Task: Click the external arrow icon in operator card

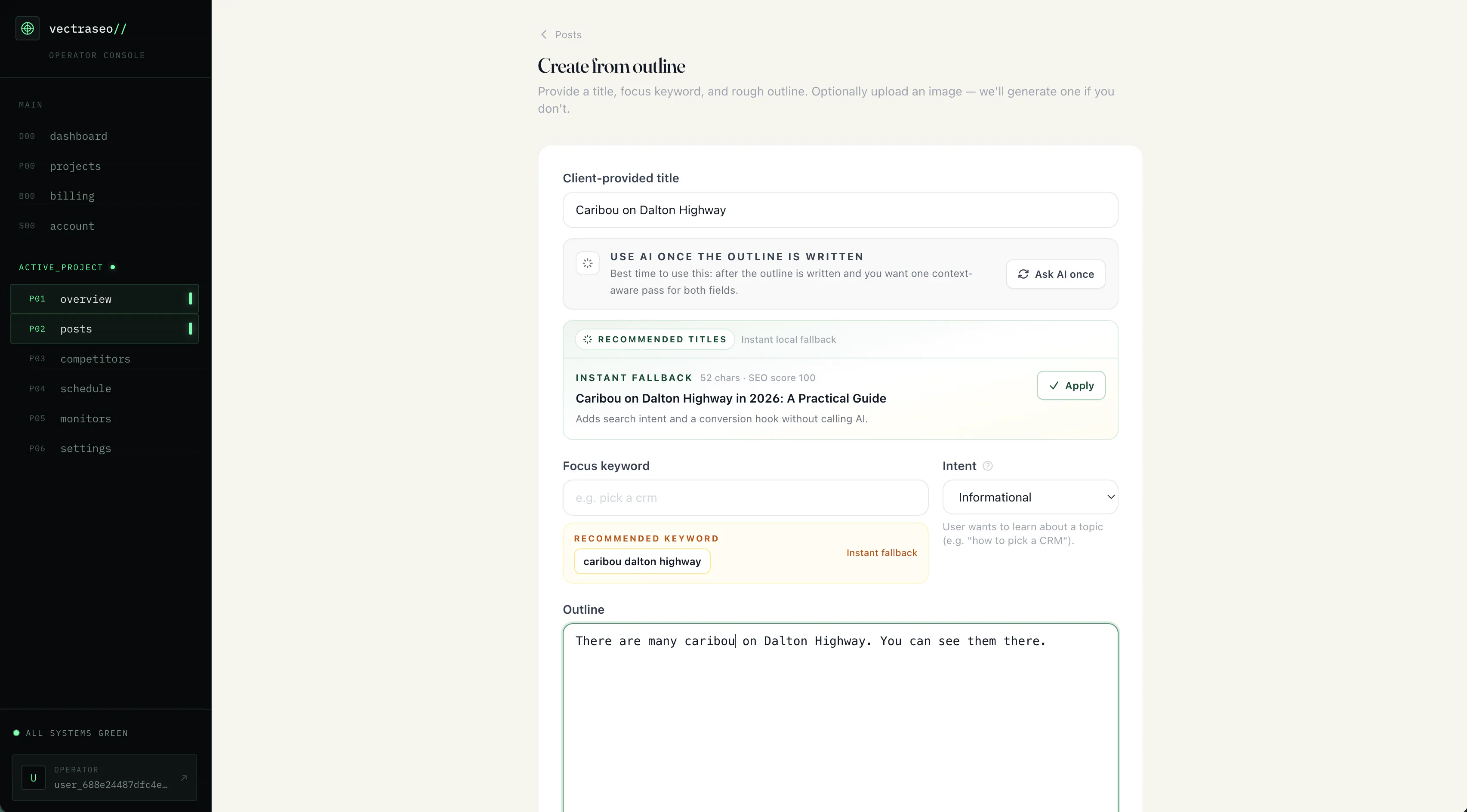Action: pyautogui.click(x=184, y=778)
